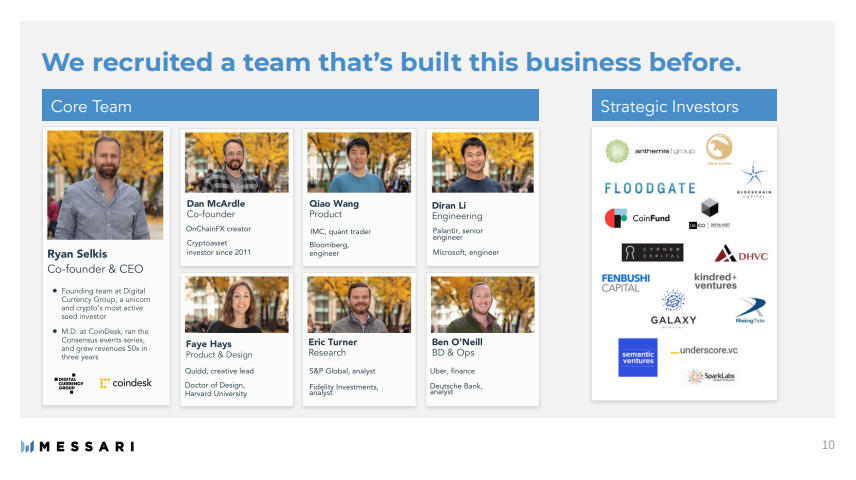Click Ben O'Neill's 'BD & Ops' role
This screenshot has height=480, width=856.
[x=453, y=353]
